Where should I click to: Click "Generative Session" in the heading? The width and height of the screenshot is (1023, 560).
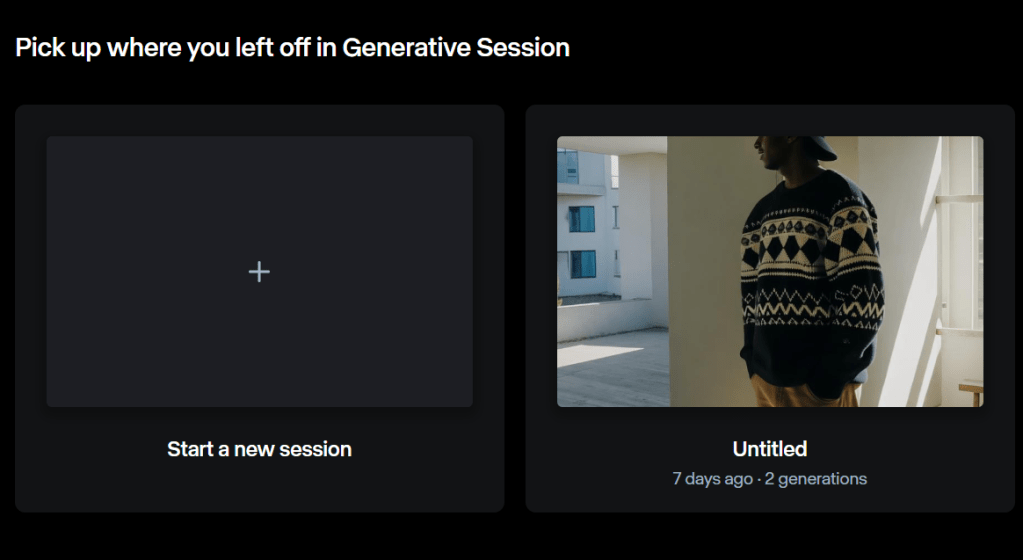click(x=456, y=47)
